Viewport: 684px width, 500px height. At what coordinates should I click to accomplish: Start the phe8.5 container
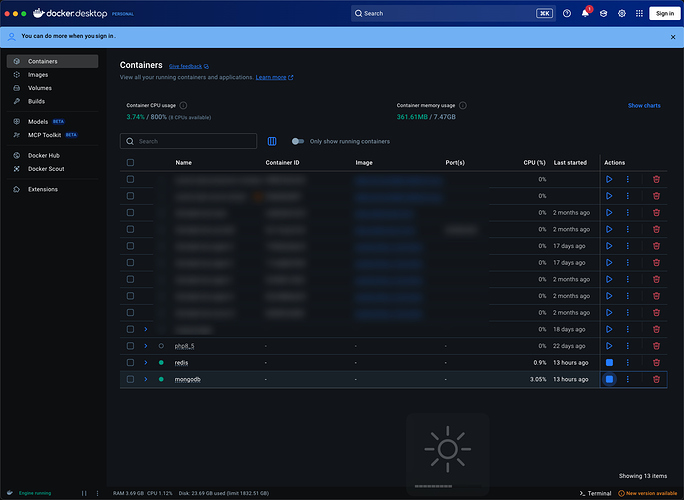(609, 346)
